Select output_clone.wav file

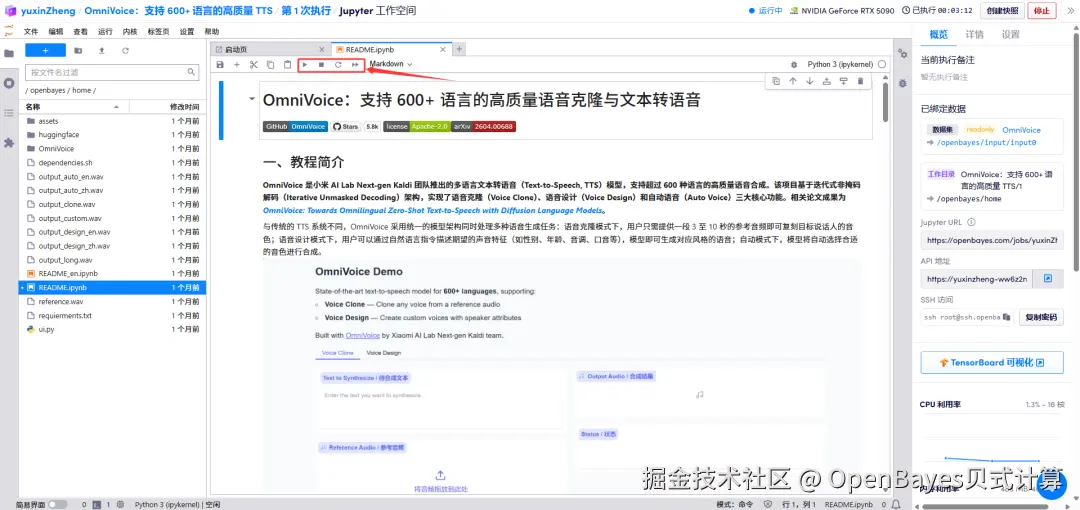114,204
